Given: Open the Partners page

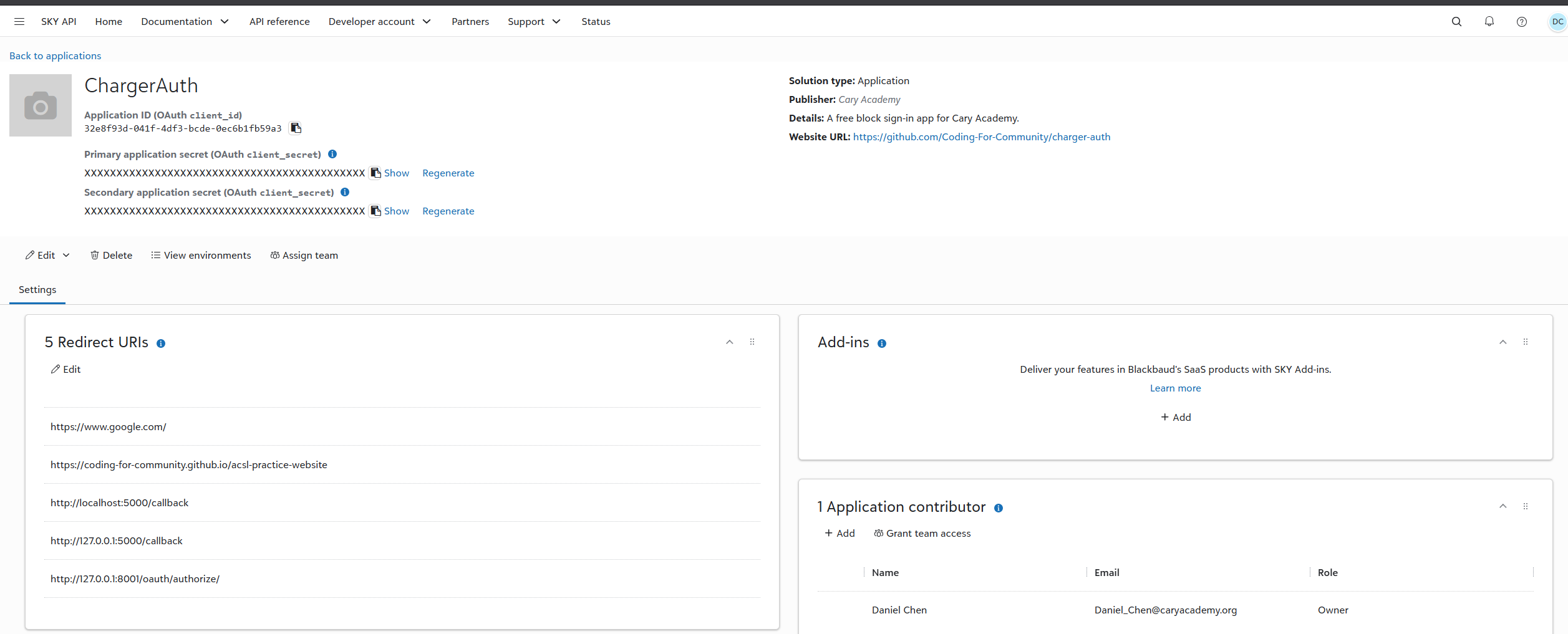Looking at the screenshot, I should point(470,21).
